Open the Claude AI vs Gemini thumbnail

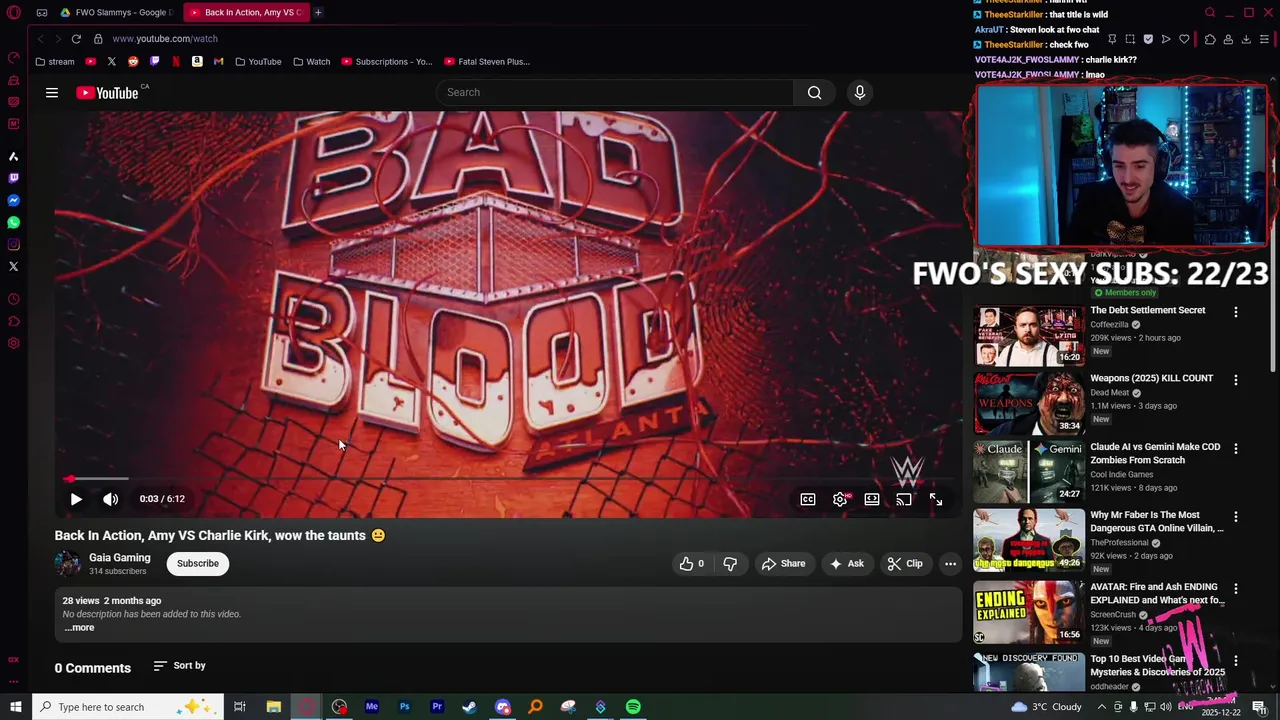coord(1029,472)
